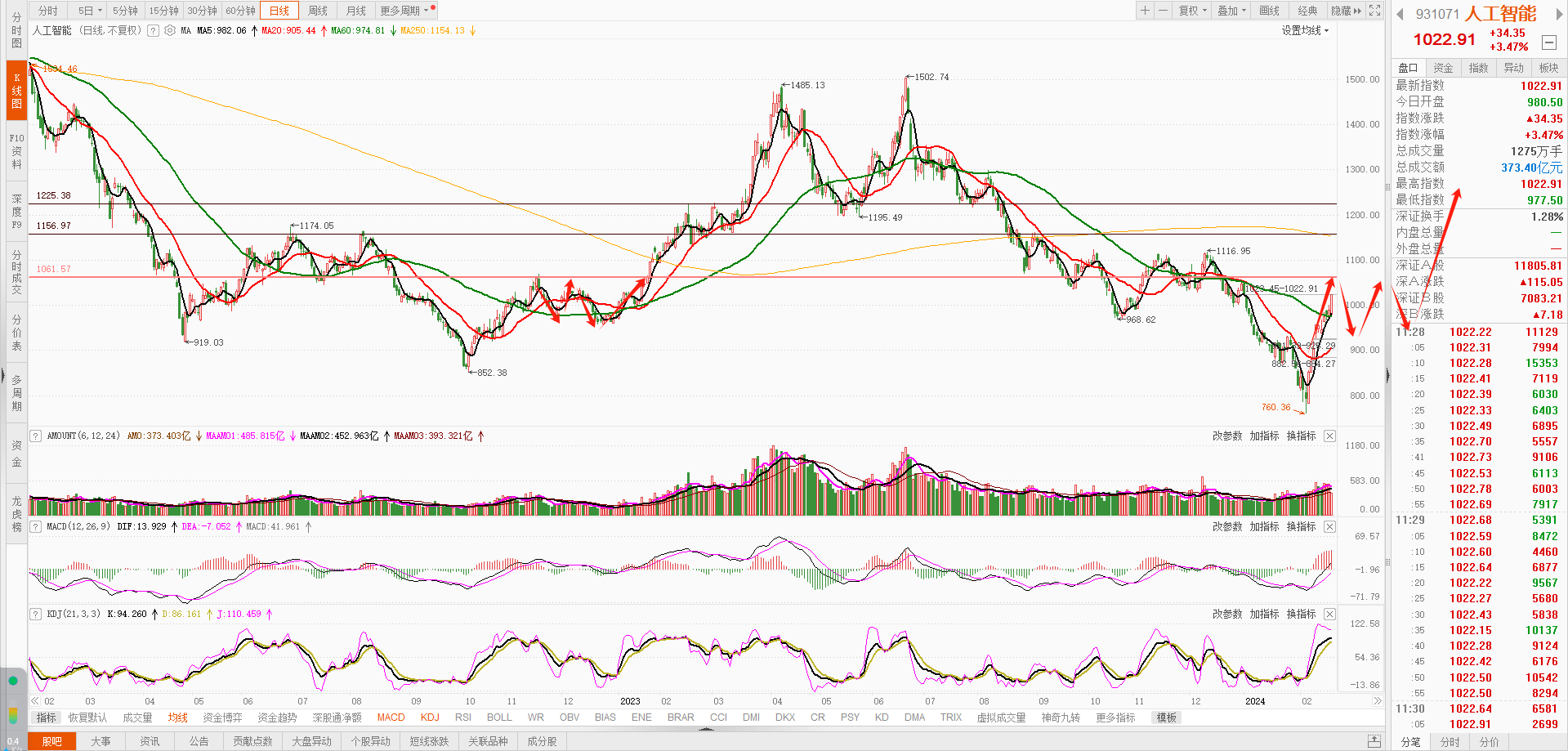Open the 复权 dropdown
1568x751 pixels.
1192,11
